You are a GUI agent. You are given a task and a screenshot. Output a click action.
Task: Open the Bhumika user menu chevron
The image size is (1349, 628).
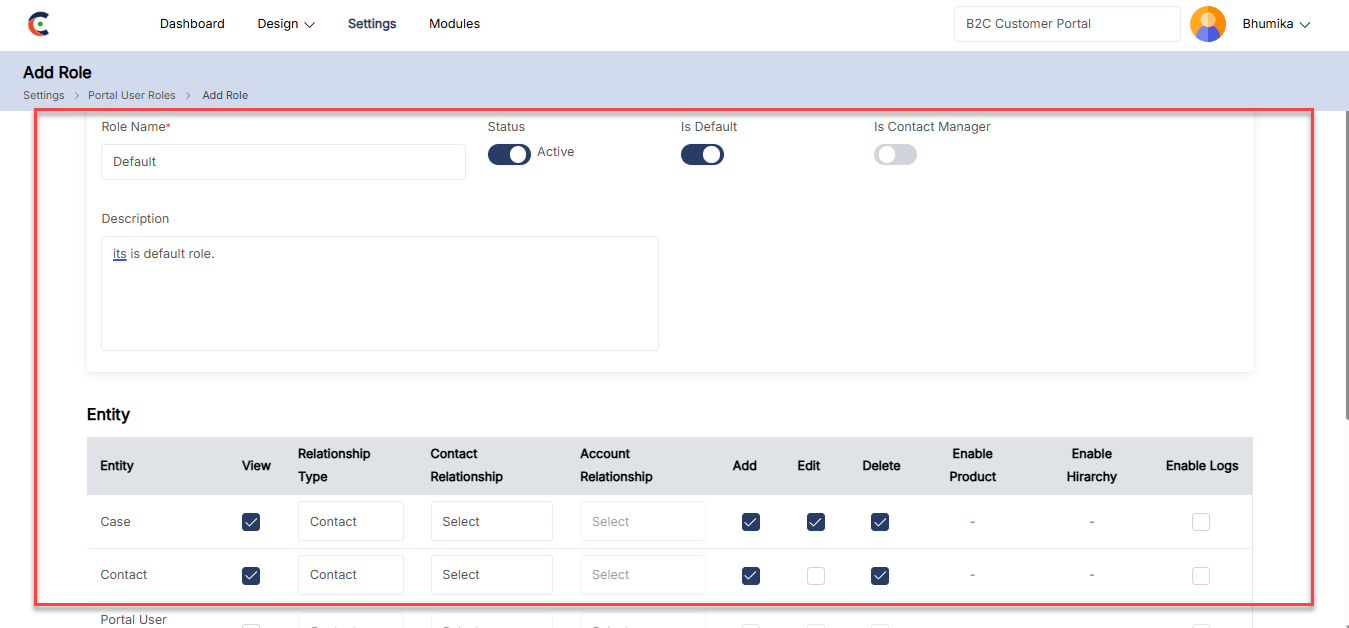(1305, 25)
